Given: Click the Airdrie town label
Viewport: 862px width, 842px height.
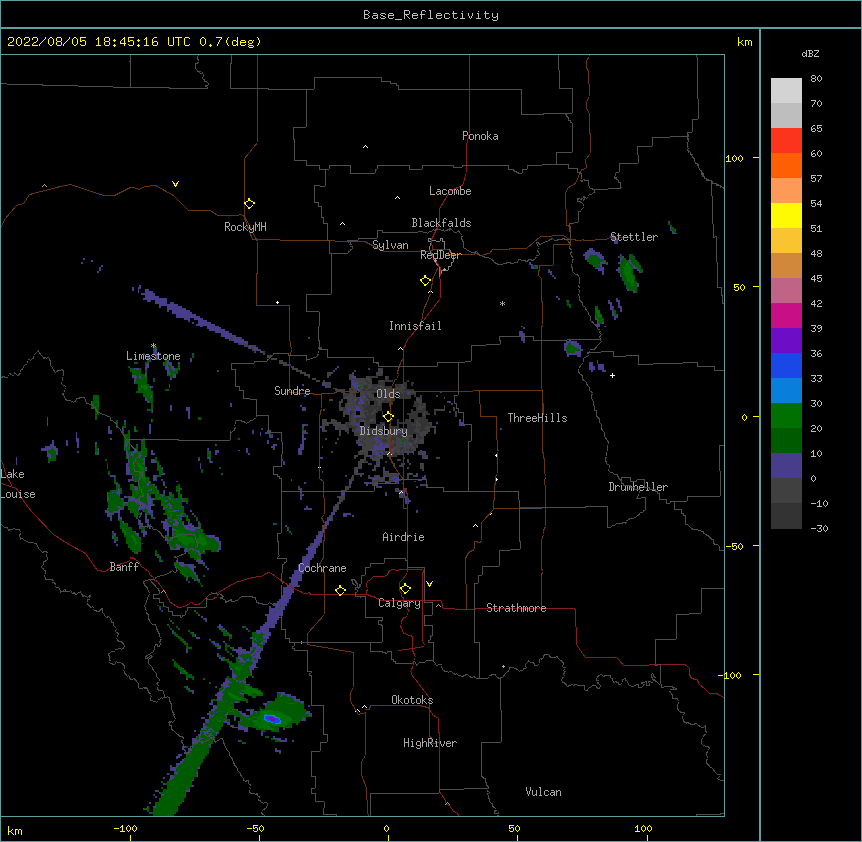Looking at the screenshot, I should click(x=403, y=537).
